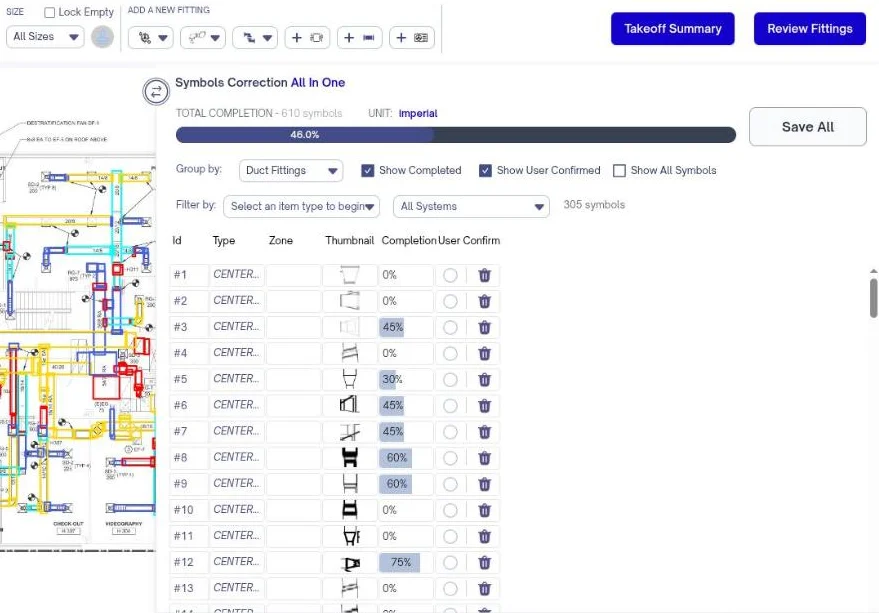879x613 pixels.
Task: Click the swap arrows panel toggle icon
Action: click(156, 91)
